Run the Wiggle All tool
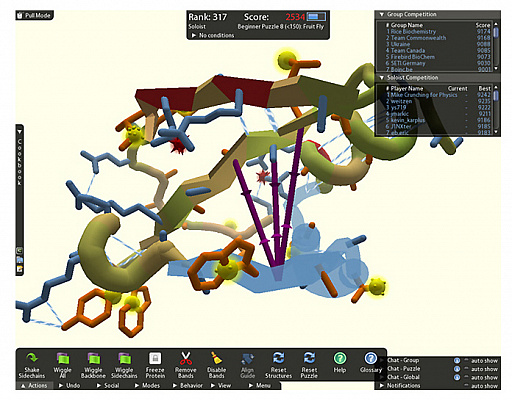Viewport: 512px width, 401px height. (62, 359)
